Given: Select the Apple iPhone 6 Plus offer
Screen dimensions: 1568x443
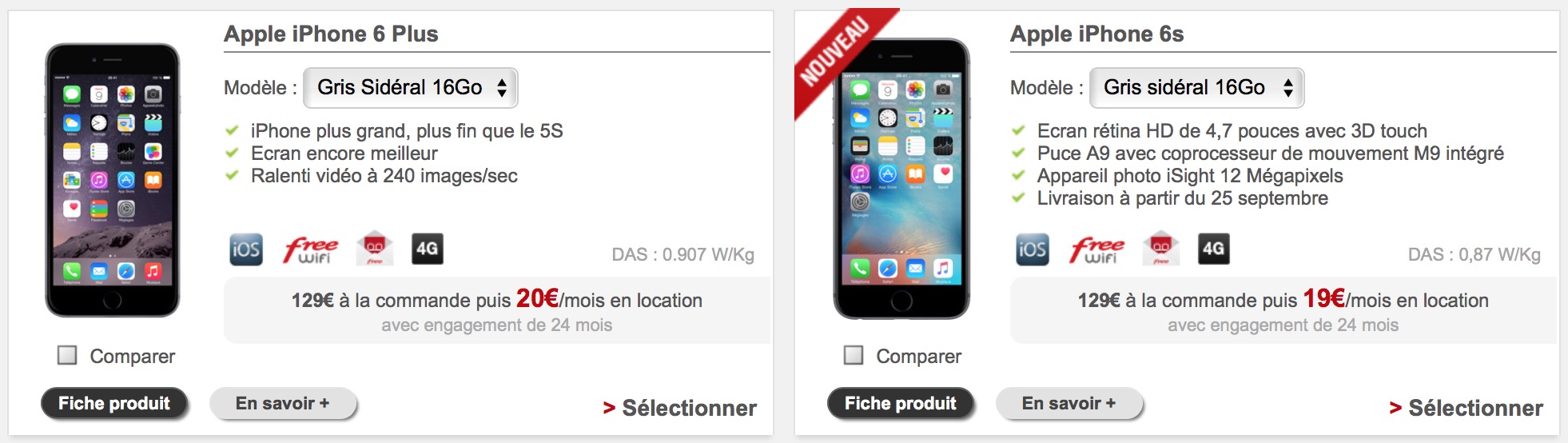Looking at the screenshot, I should pyautogui.click(x=680, y=408).
